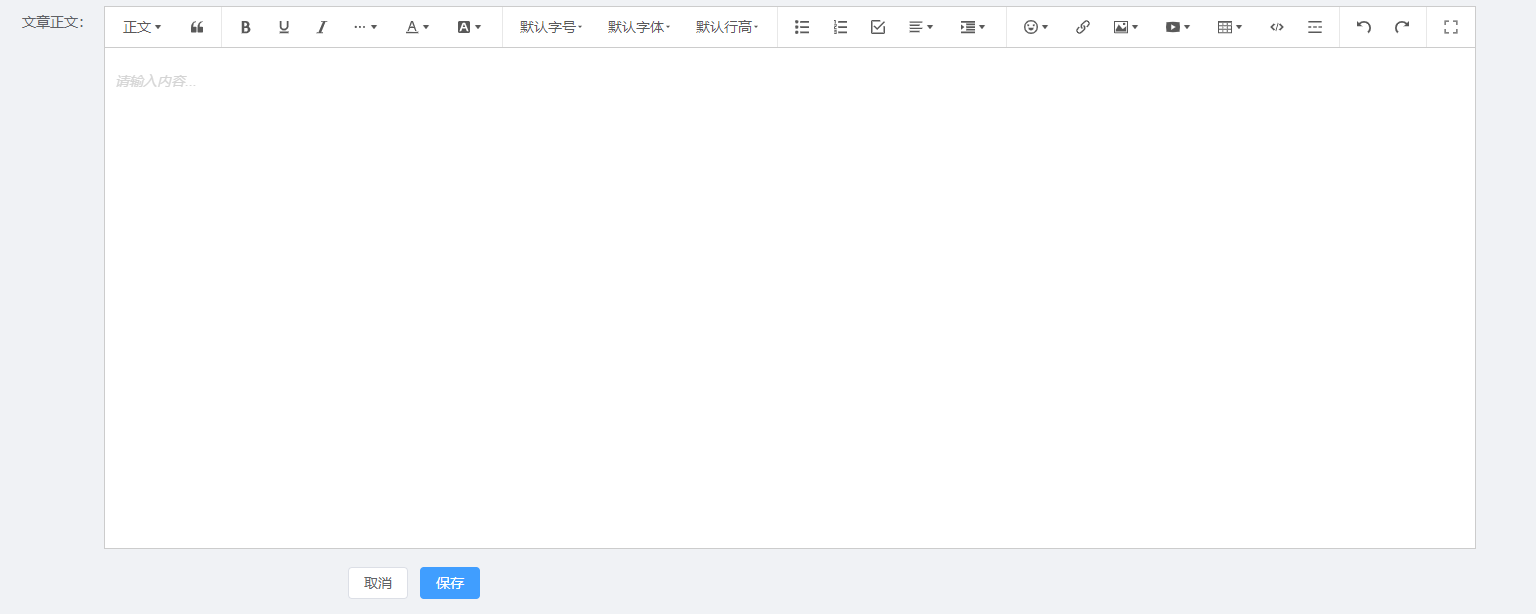Open the 默认字体 font family dropdown

639,27
